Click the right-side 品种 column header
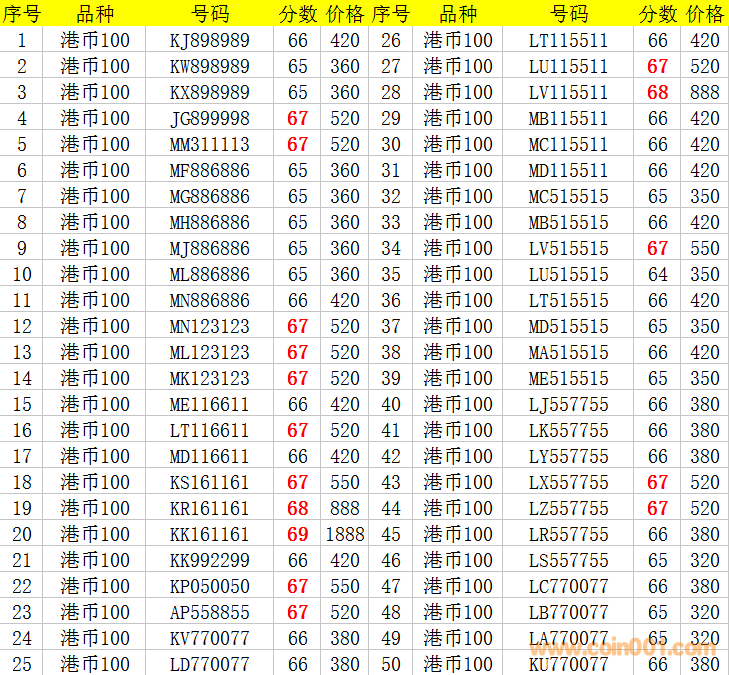Screen dimensions: 729x675 click(x=458, y=14)
